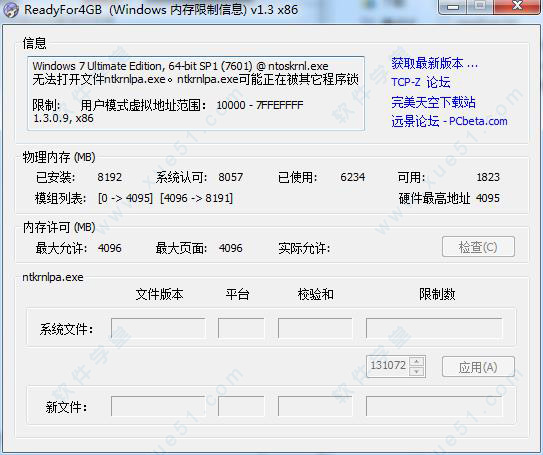Click the 最大允许 value 4096

[109, 248]
